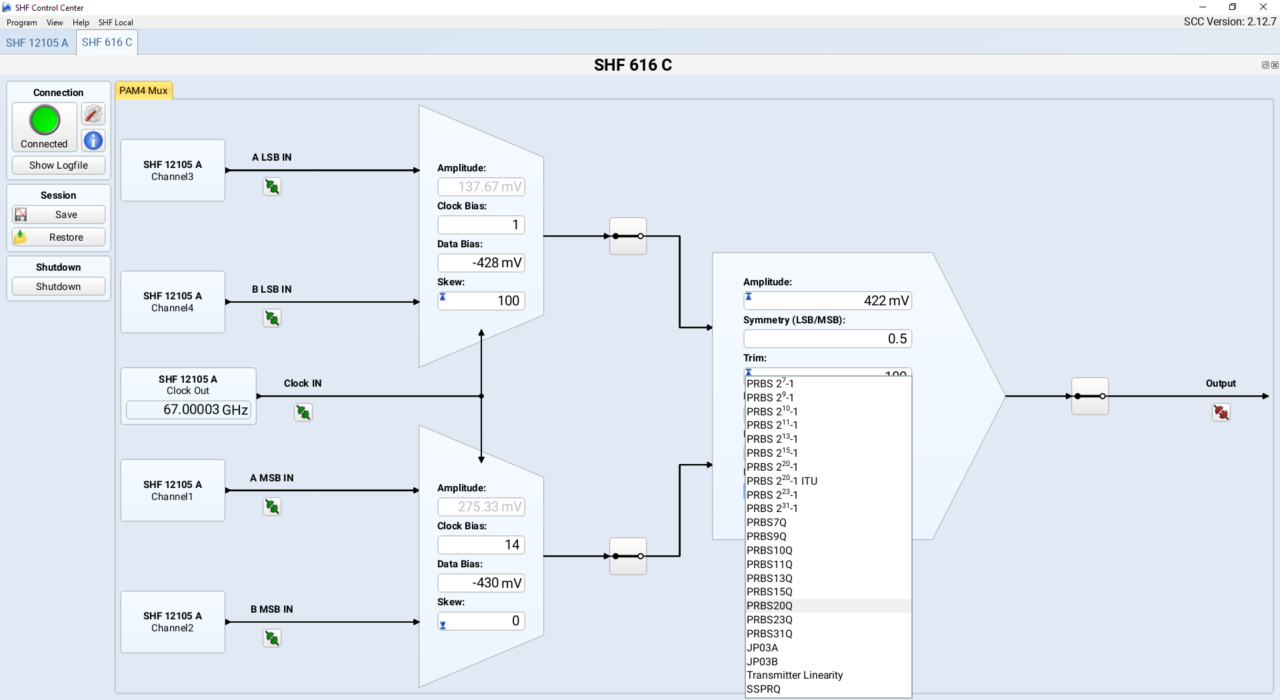Pick Transmitter Linearity from the list

click(x=795, y=675)
